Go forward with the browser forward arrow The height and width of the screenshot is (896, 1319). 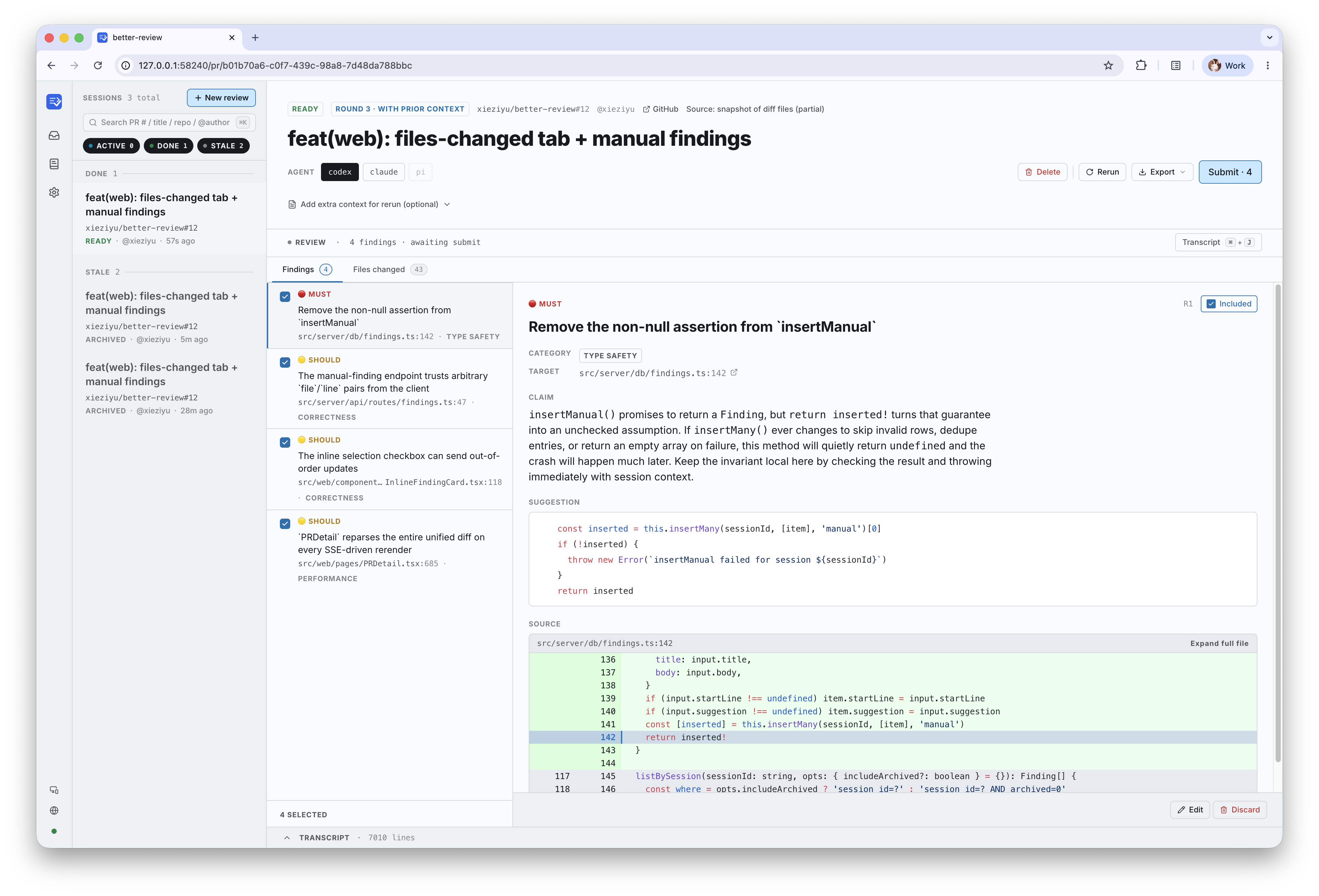pyautogui.click(x=75, y=65)
